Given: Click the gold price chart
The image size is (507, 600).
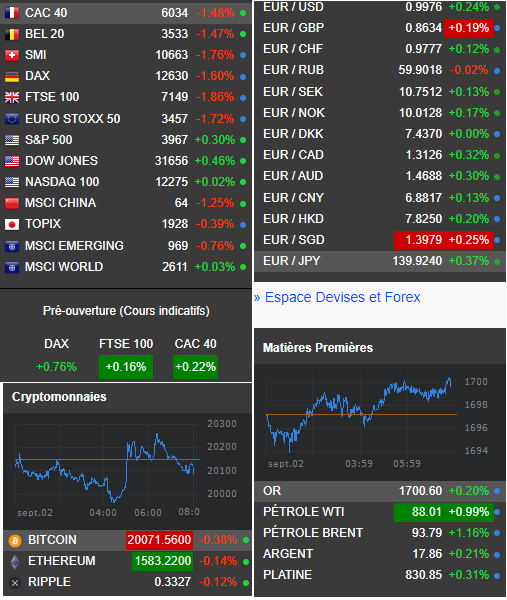Looking at the screenshot, I should 362,415.
